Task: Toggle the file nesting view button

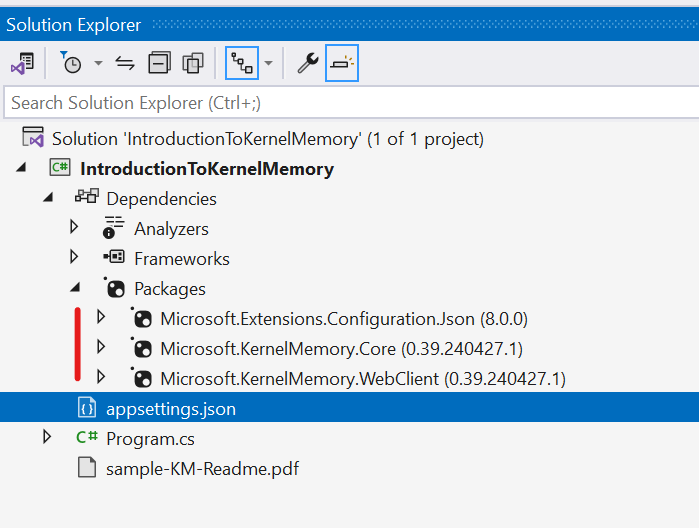Action: [241, 64]
